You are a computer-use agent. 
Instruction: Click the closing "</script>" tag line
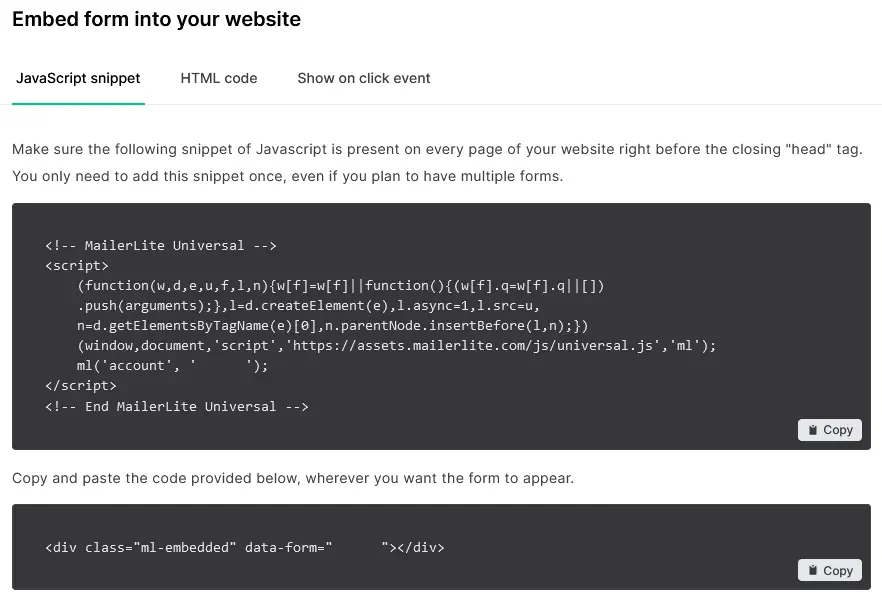coord(81,385)
